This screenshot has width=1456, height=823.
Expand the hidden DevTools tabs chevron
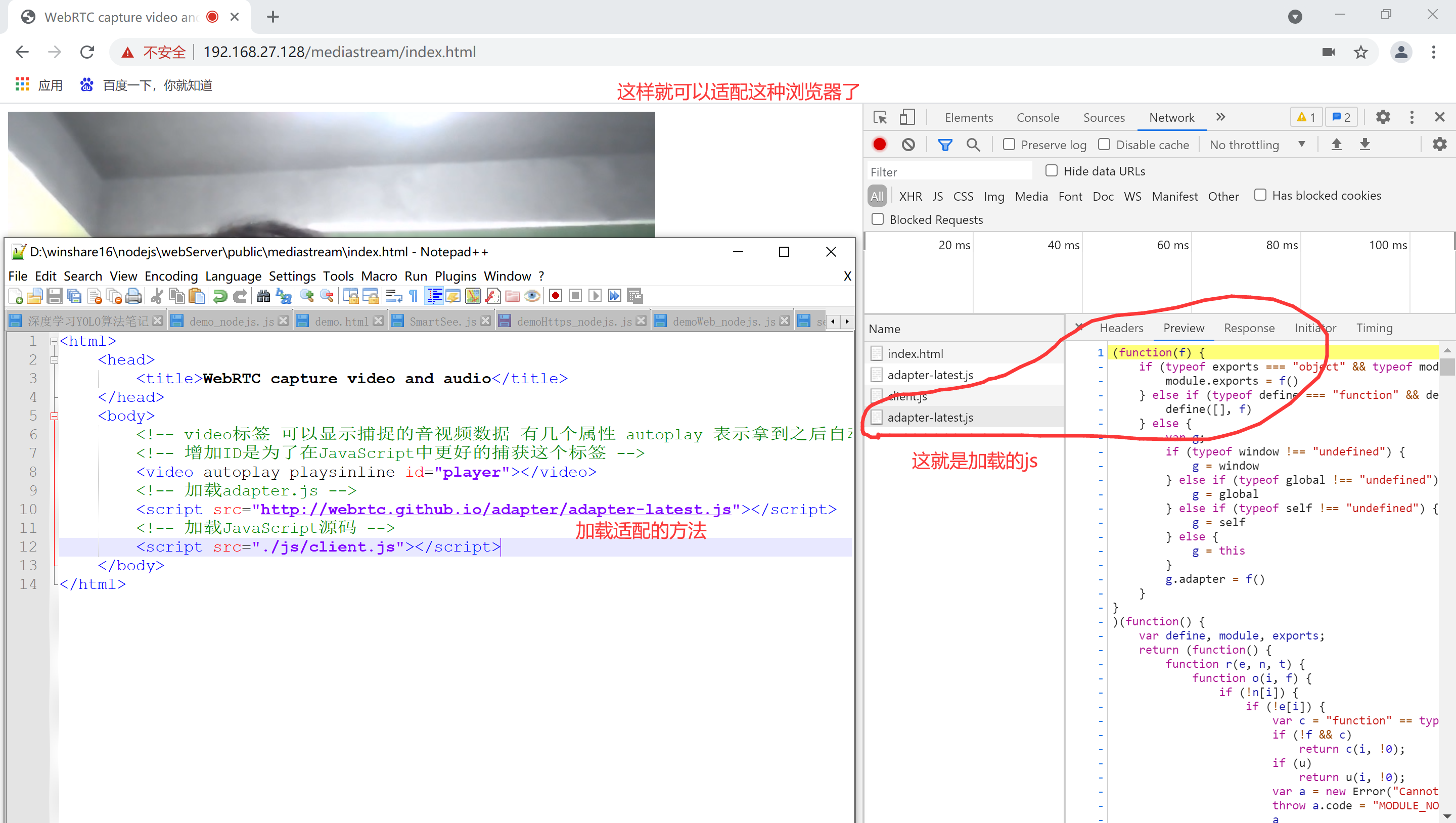(x=1221, y=117)
